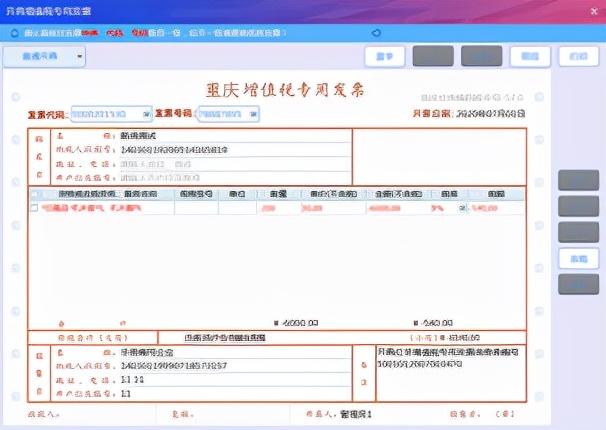Click the remarks text area at bottom right
The image size is (606, 430).
coord(451,373)
